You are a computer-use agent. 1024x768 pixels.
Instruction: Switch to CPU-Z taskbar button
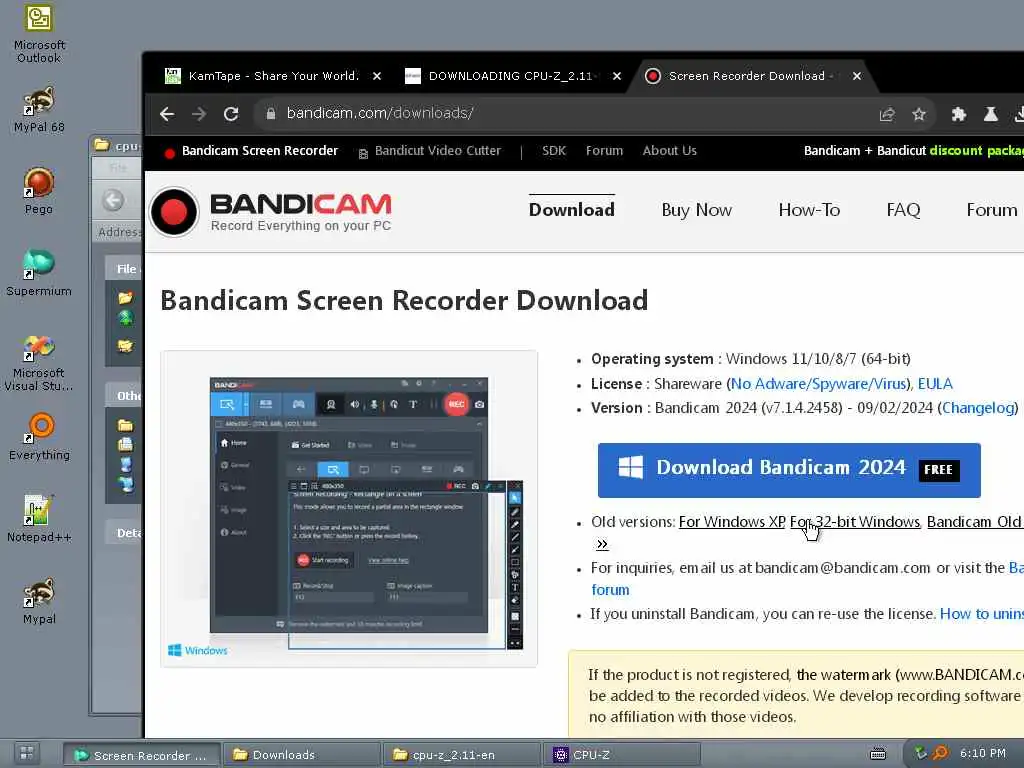pos(622,755)
